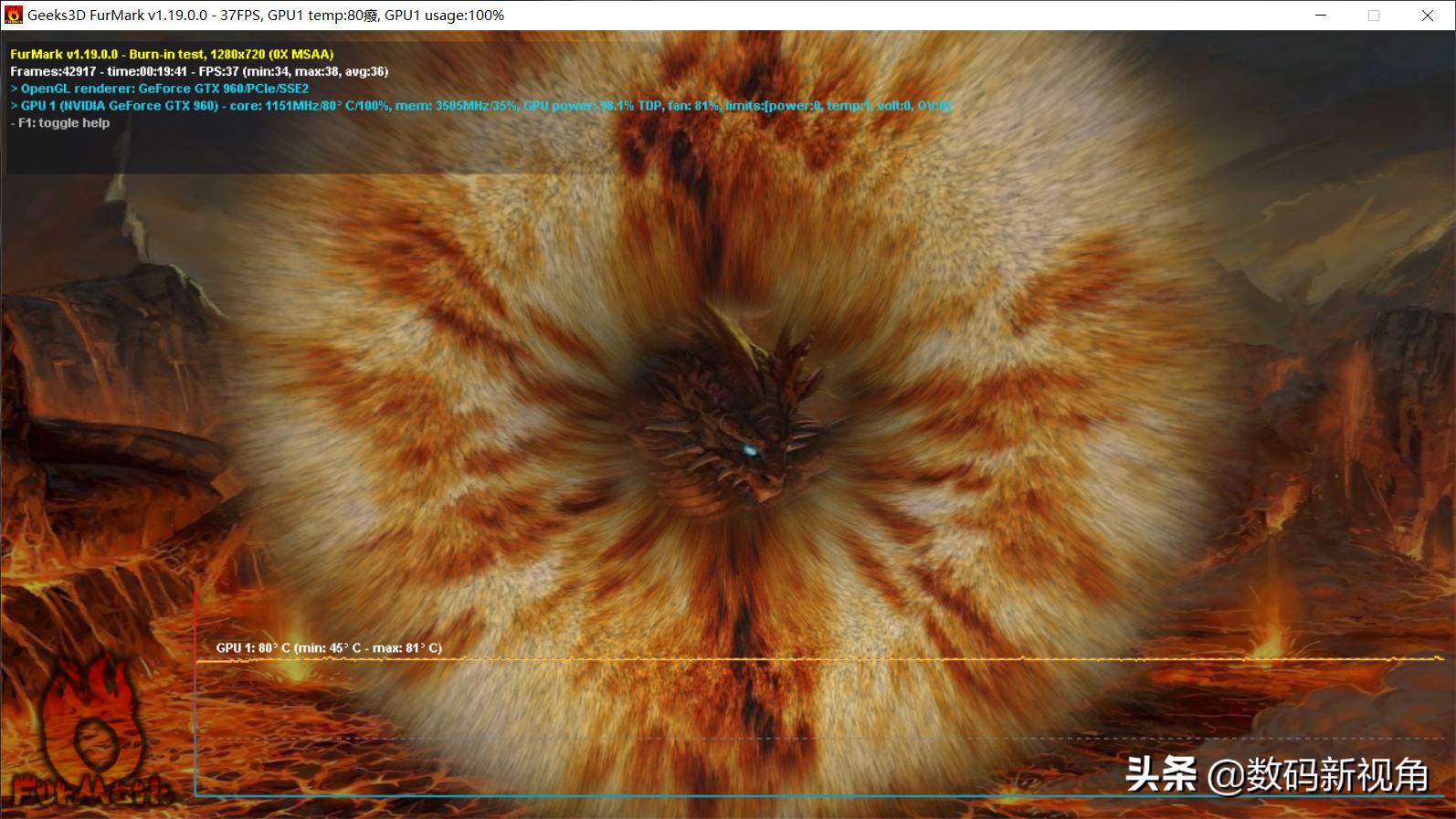This screenshot has width=1456, height=819.
Task: Click the "F1: toggle help" hint text
Action: click(x=60, y=123)
